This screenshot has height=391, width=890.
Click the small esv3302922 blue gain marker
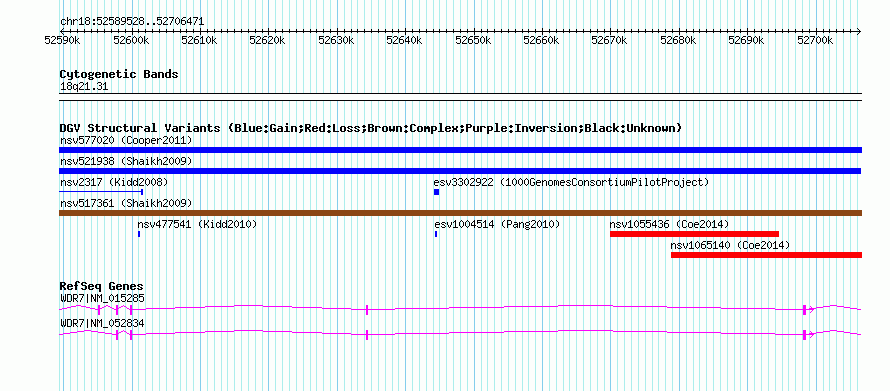click(x=436, y=192)
